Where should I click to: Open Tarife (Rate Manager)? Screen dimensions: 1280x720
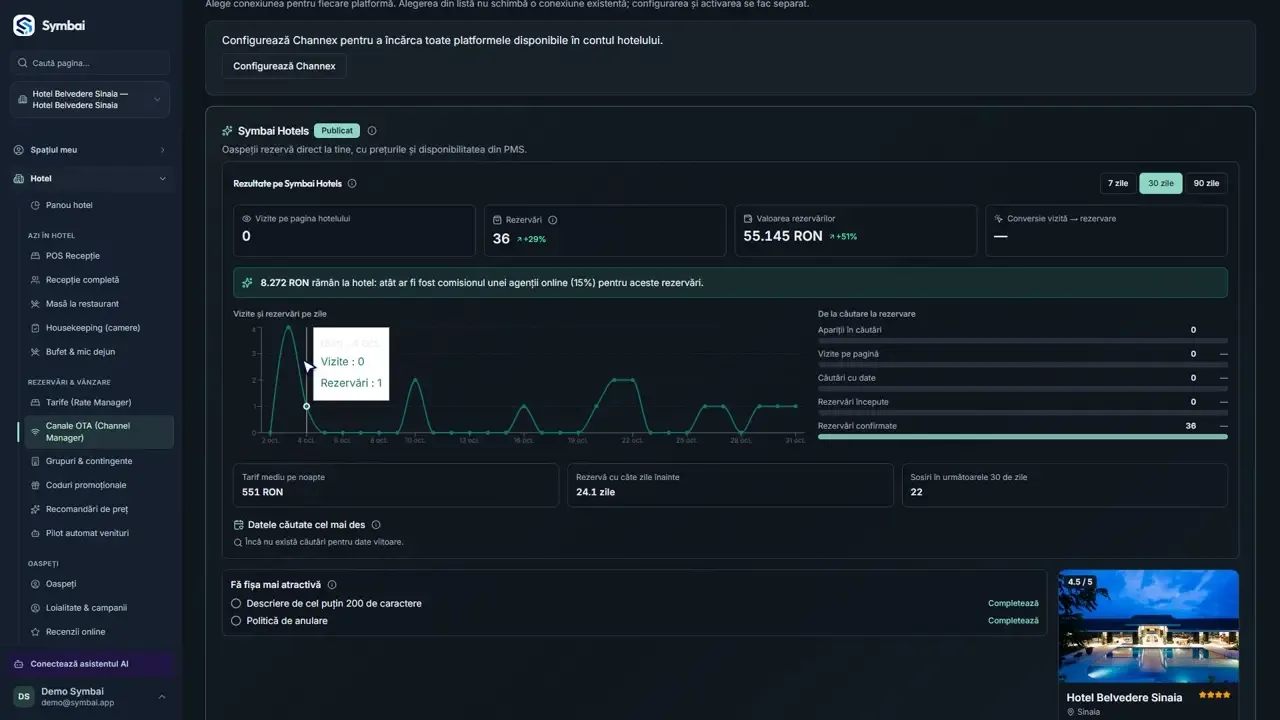(88, 402)
